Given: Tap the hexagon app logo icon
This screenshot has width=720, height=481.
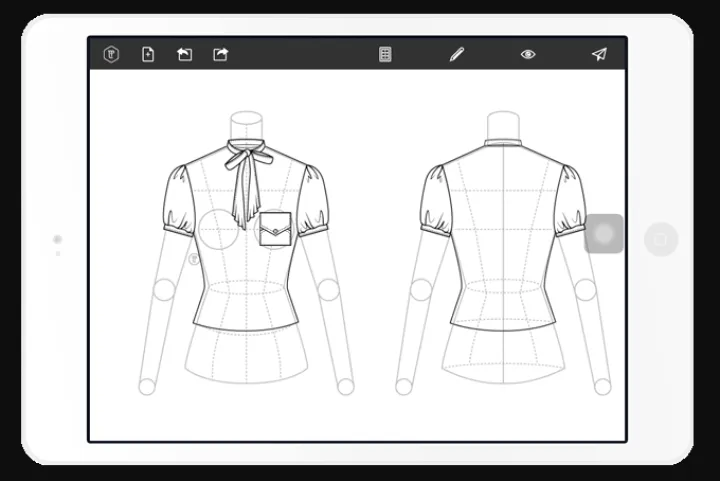Looking at the screenshot, I should coord(112,54).
